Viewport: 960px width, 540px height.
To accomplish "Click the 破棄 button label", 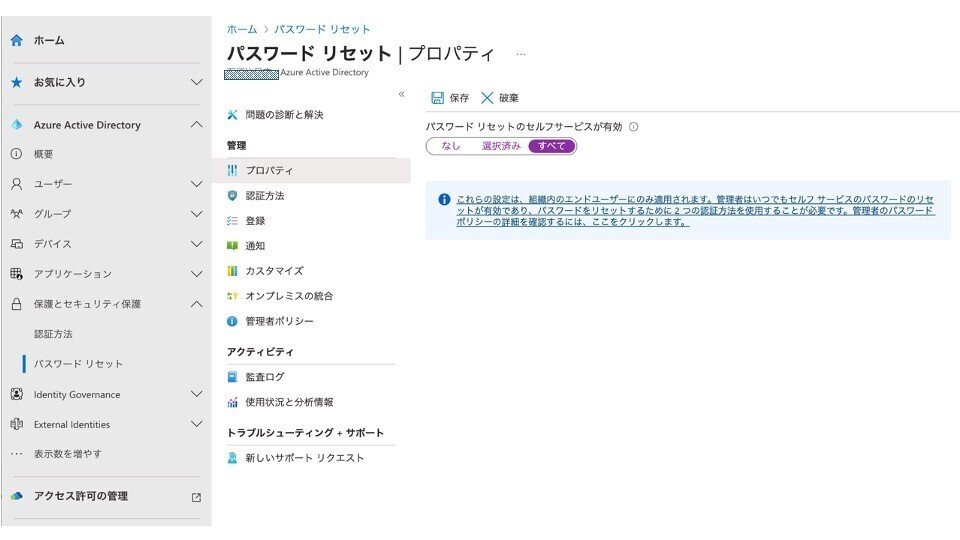I will point(509,97).
